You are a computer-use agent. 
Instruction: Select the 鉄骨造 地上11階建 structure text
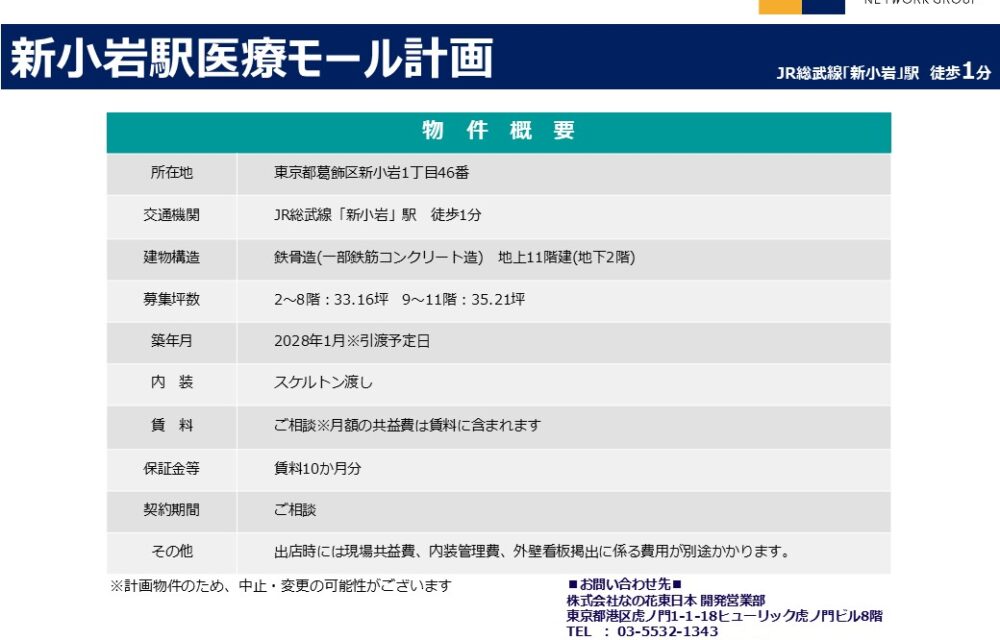454,257
